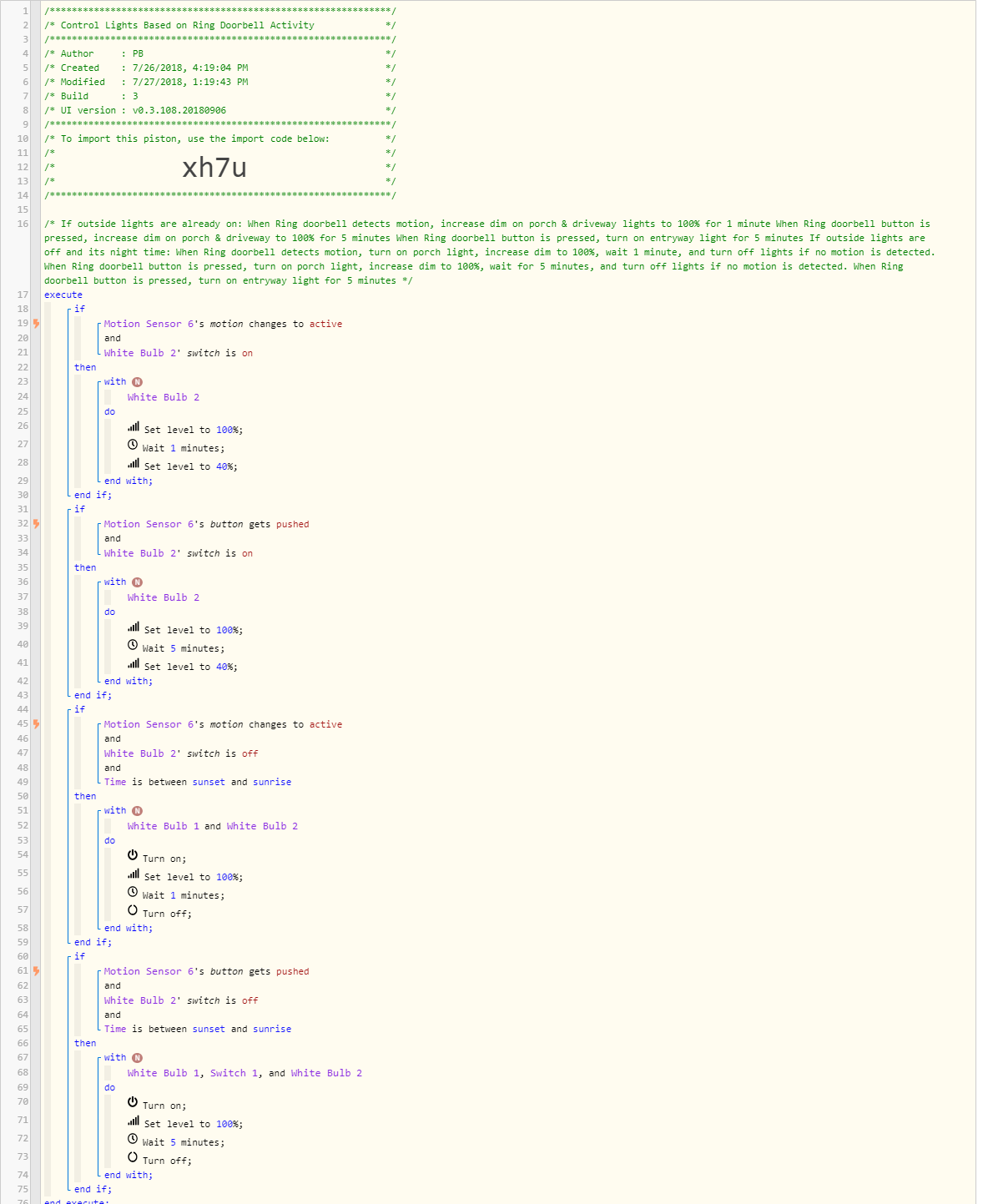Click the 'active' value on line 19
The width and height of the screenshot is (983, 1204).
click(325, 324)
